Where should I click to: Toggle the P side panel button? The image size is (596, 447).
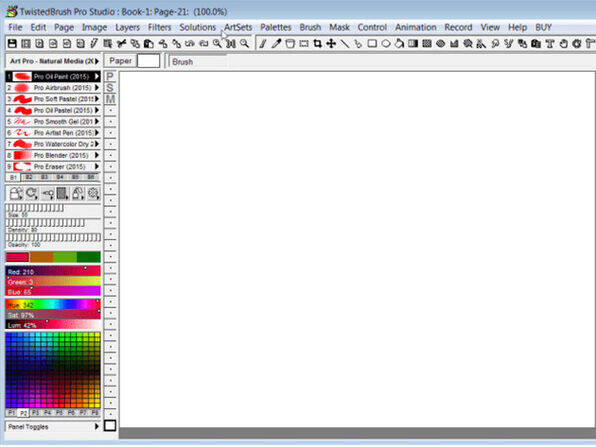110,76
